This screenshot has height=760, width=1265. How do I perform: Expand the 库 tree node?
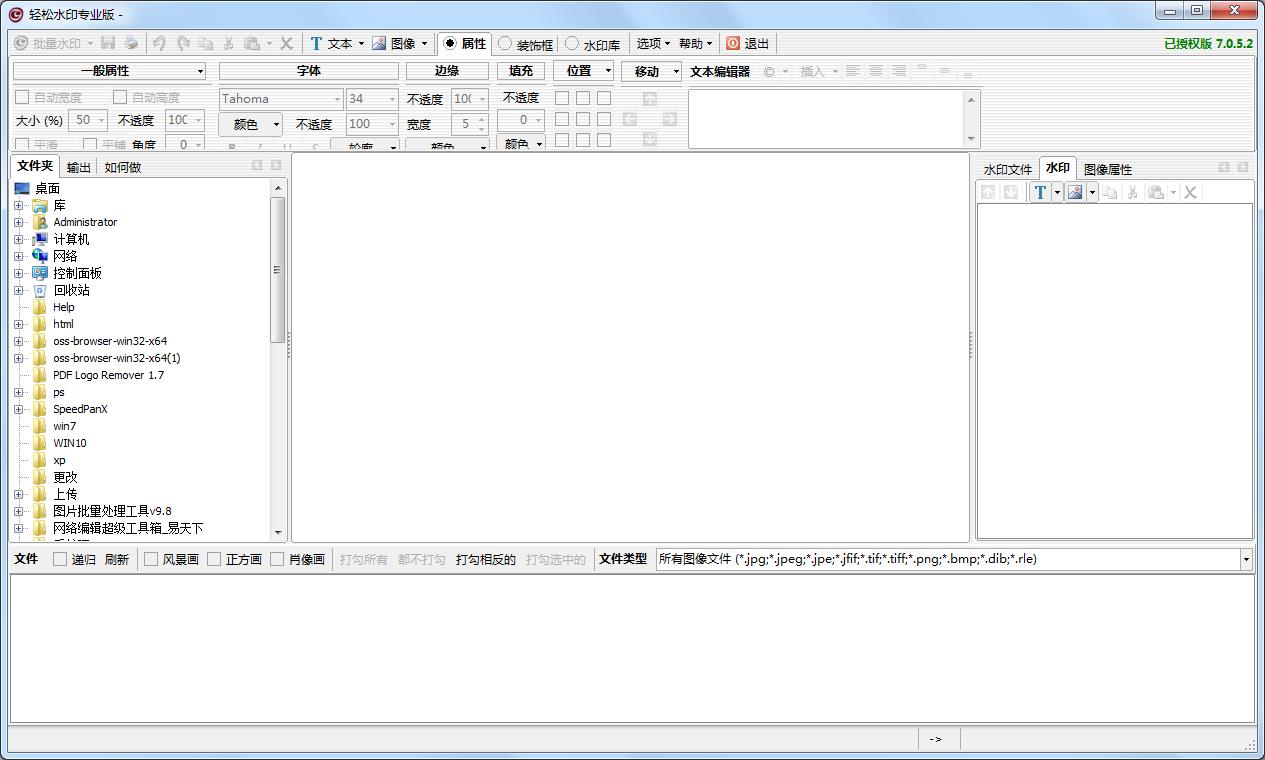tap(19, 206)
